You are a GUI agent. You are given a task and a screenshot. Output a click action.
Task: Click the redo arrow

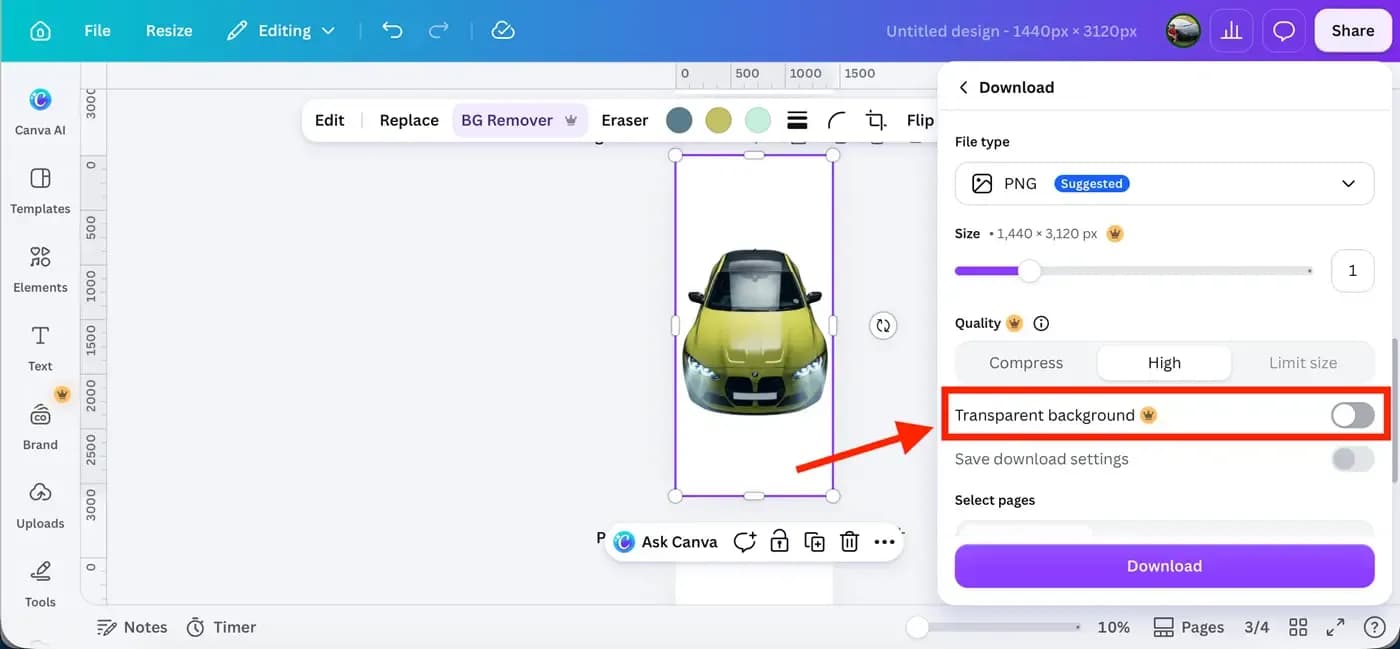pyautogui.click(x=438, y=31)
